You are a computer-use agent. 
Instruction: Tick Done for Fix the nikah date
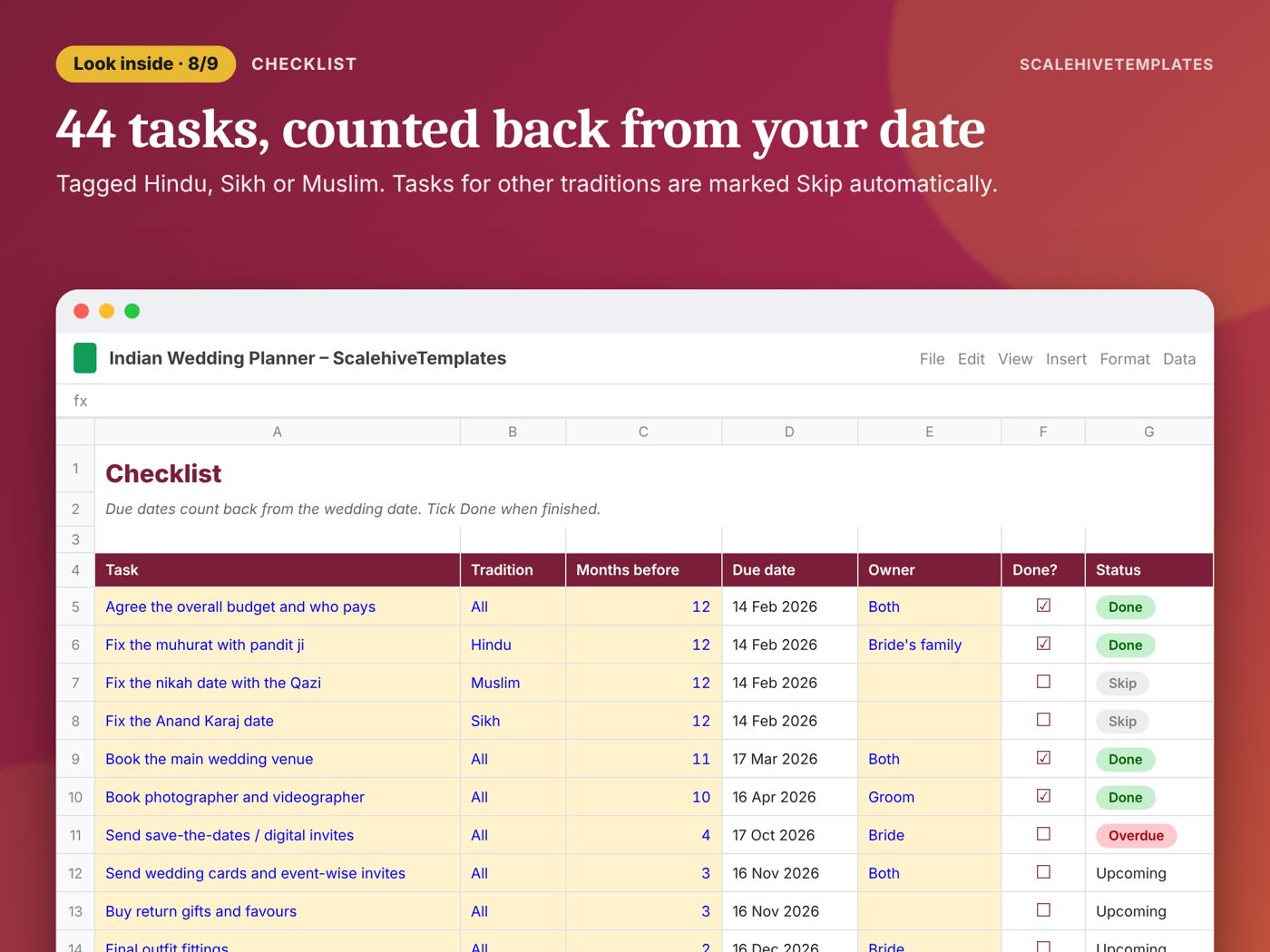coord(1043,682)
